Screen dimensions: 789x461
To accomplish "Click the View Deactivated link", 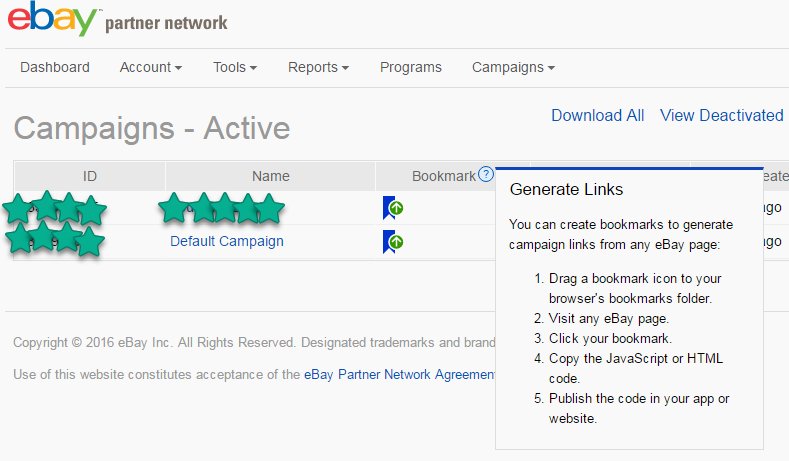I will [722, 115].
